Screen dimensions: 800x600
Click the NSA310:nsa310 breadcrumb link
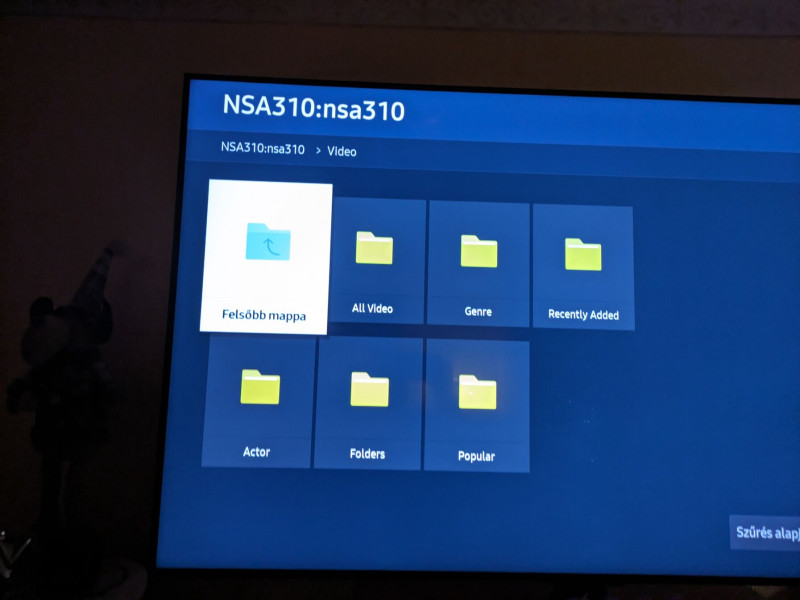click(x=263, y=148)
